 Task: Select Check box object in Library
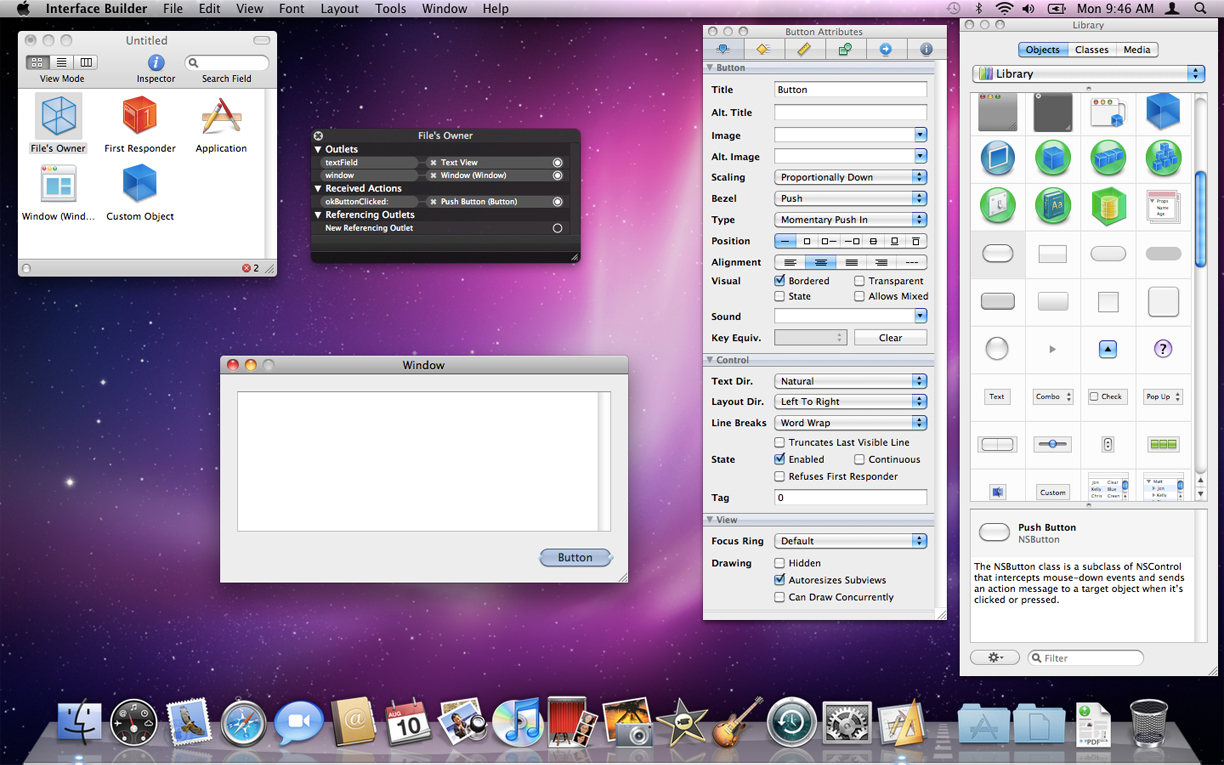click(x=1107, y=397)
